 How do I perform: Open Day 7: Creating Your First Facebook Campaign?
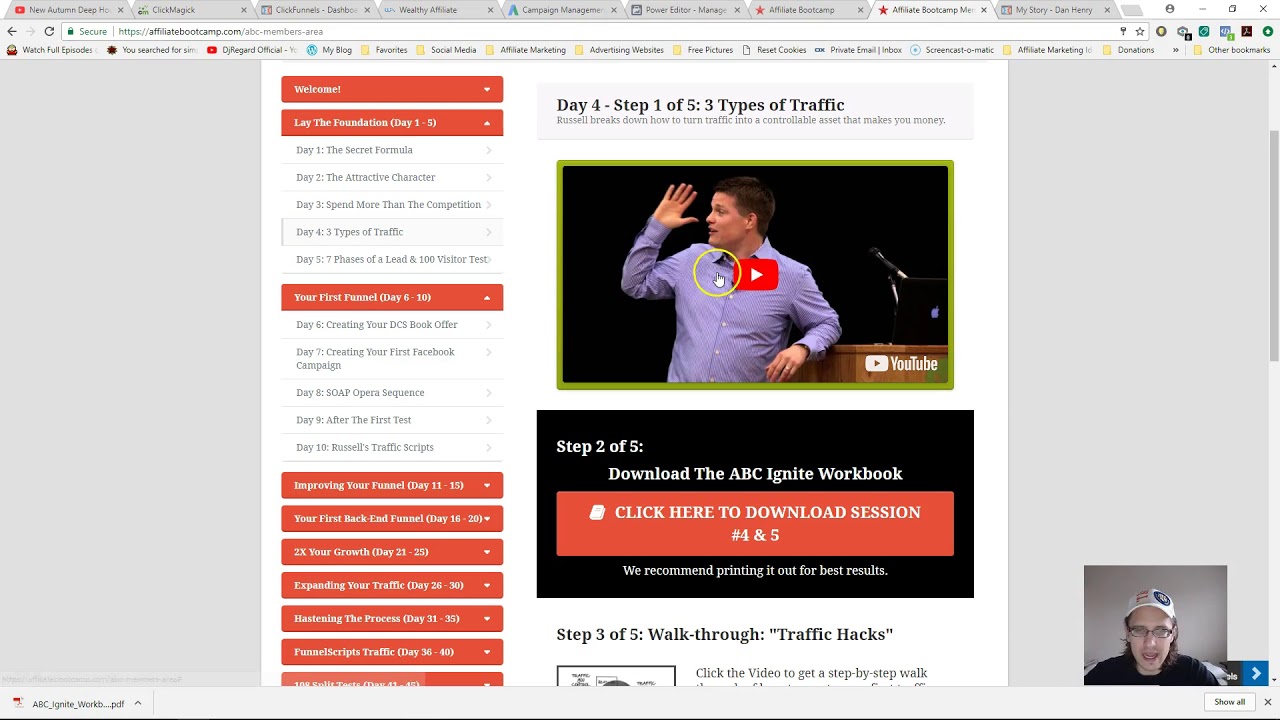[x=392, y=358]
